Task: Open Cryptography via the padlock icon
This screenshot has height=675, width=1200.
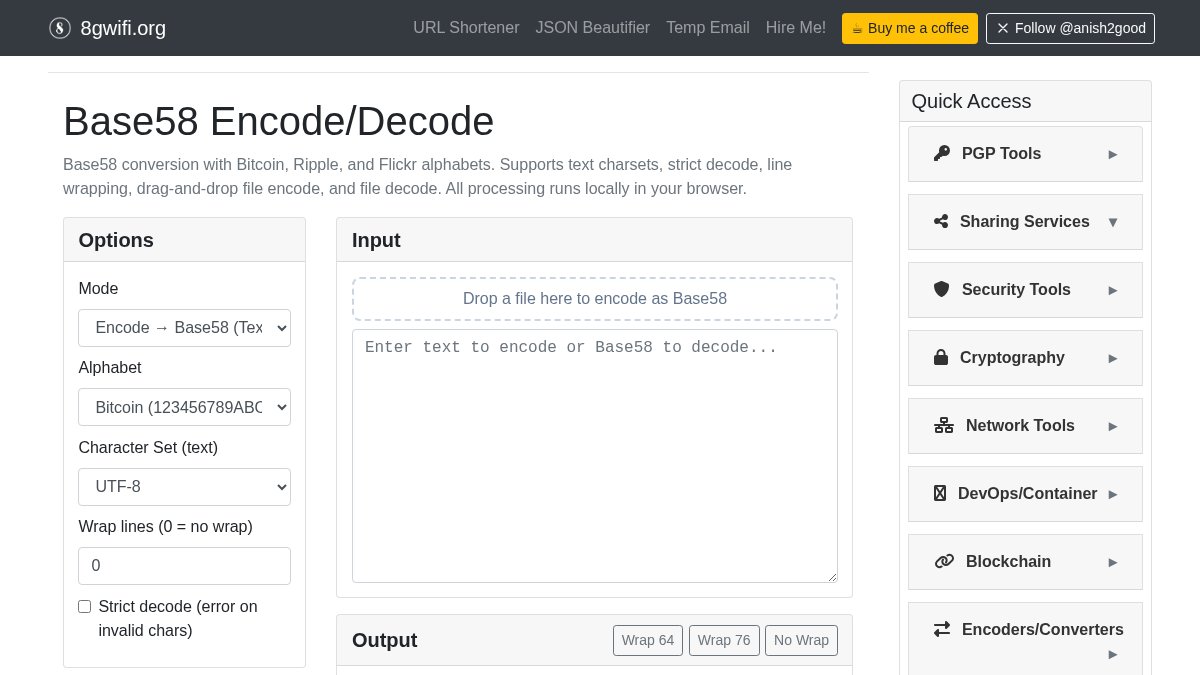Action: coord(941,357)
